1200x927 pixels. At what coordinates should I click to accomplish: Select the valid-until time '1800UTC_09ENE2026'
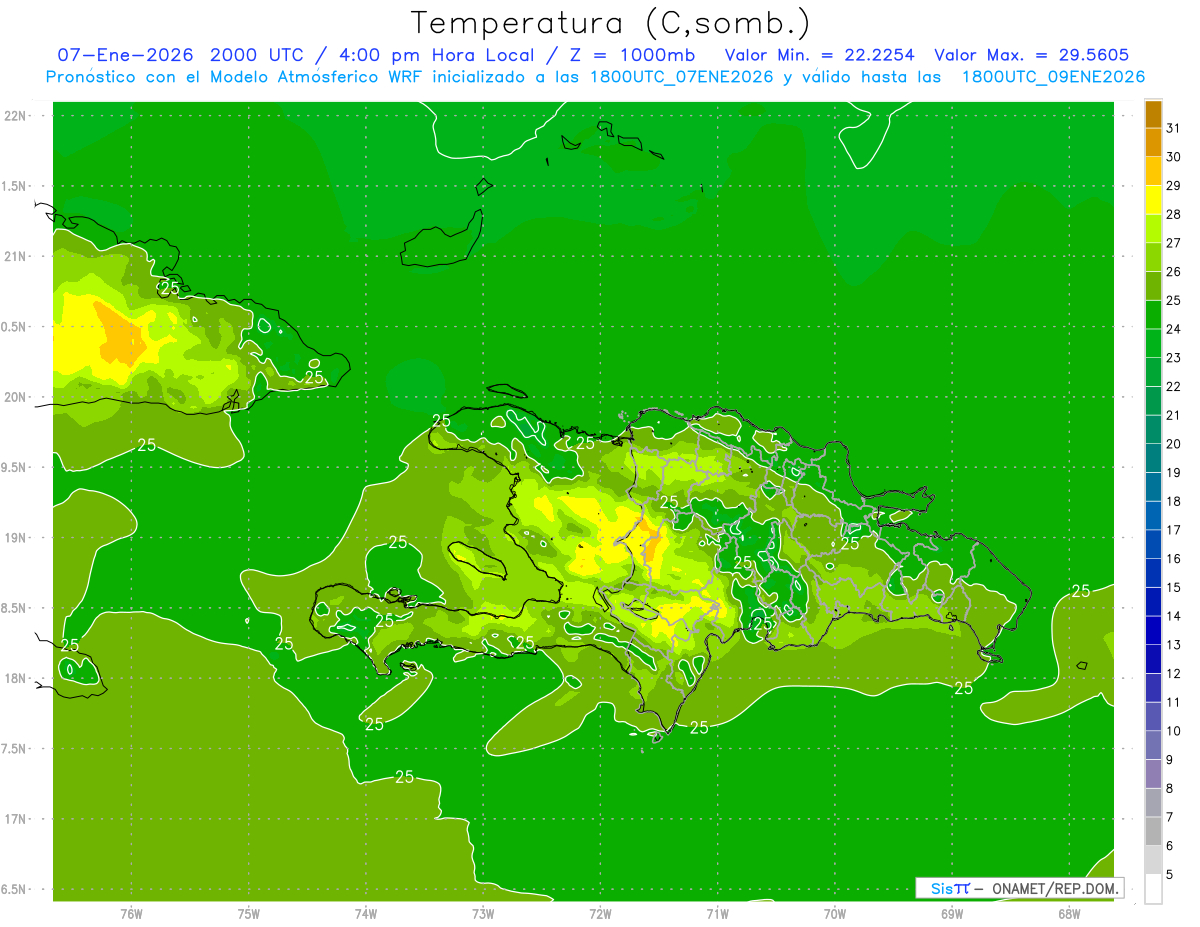(x=1054, y=77)
